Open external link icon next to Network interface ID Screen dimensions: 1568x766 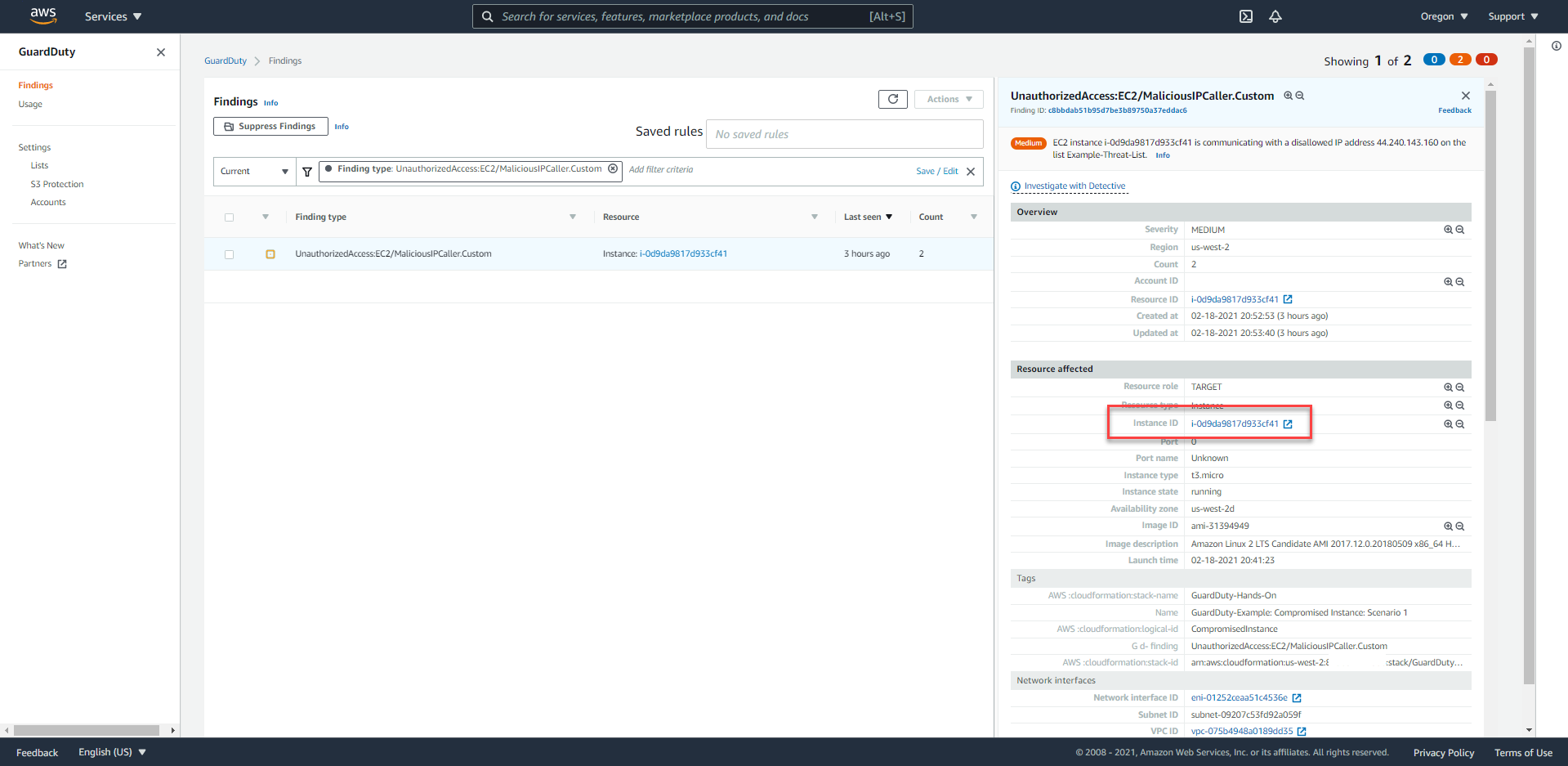[1297, 698]
